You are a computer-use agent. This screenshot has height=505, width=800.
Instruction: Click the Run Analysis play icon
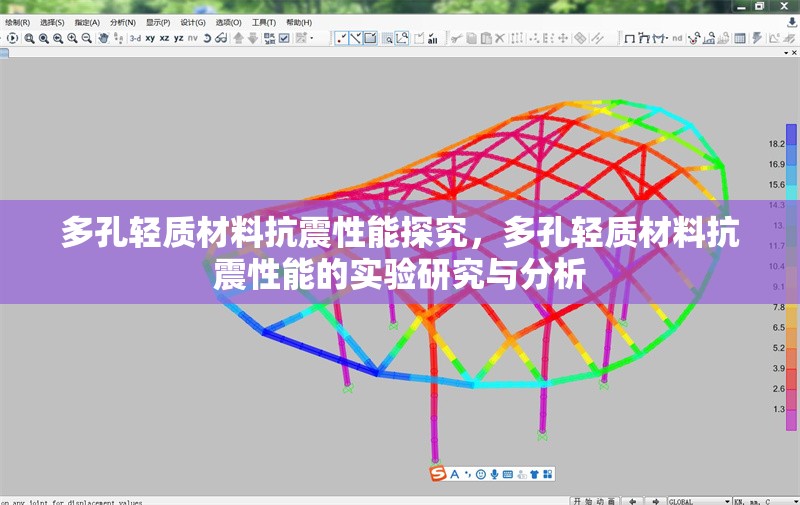12,38
